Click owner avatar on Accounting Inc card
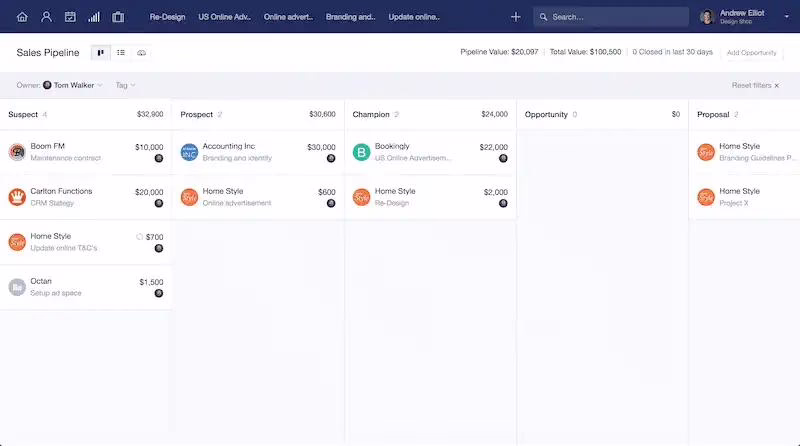Viewport: 800px width, 446px height. (x=331, y=158)
